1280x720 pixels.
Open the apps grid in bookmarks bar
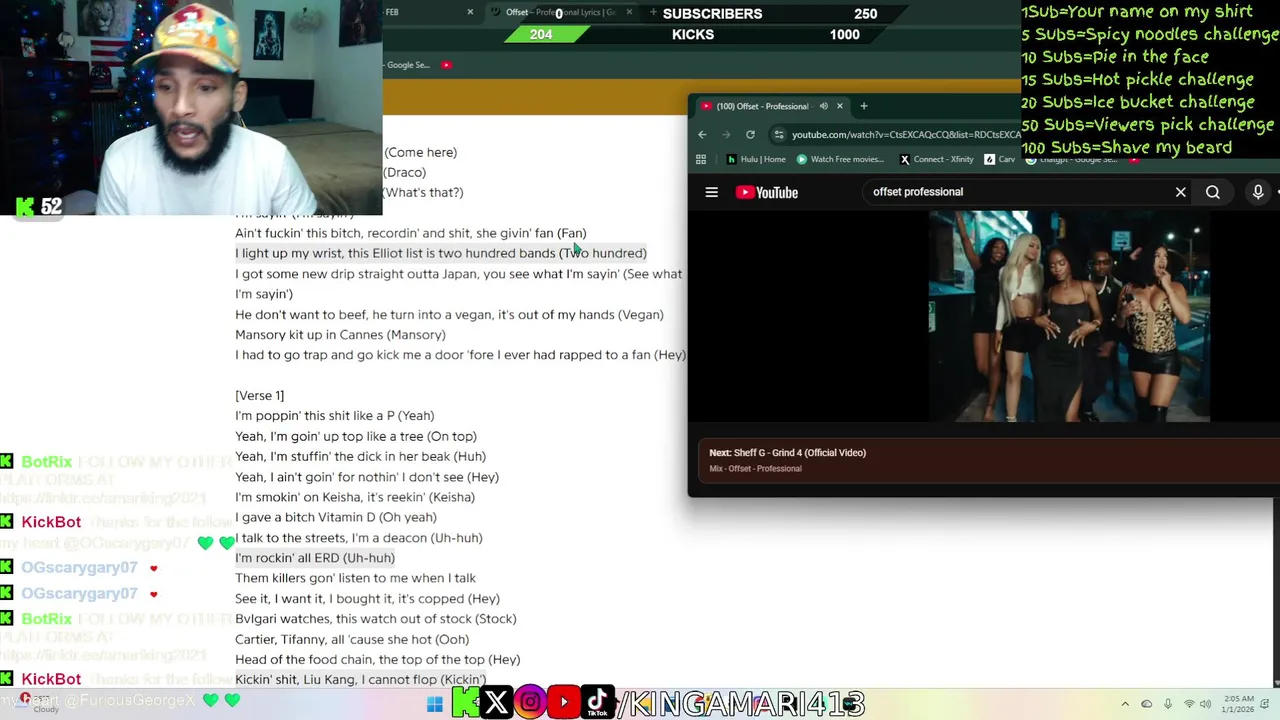point(701,159)
